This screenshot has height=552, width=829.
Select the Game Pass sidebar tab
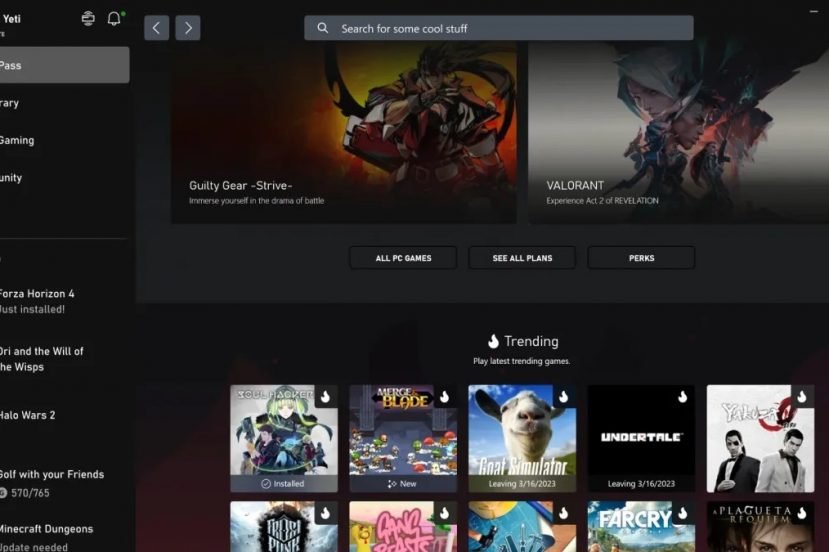click(64, 65)
